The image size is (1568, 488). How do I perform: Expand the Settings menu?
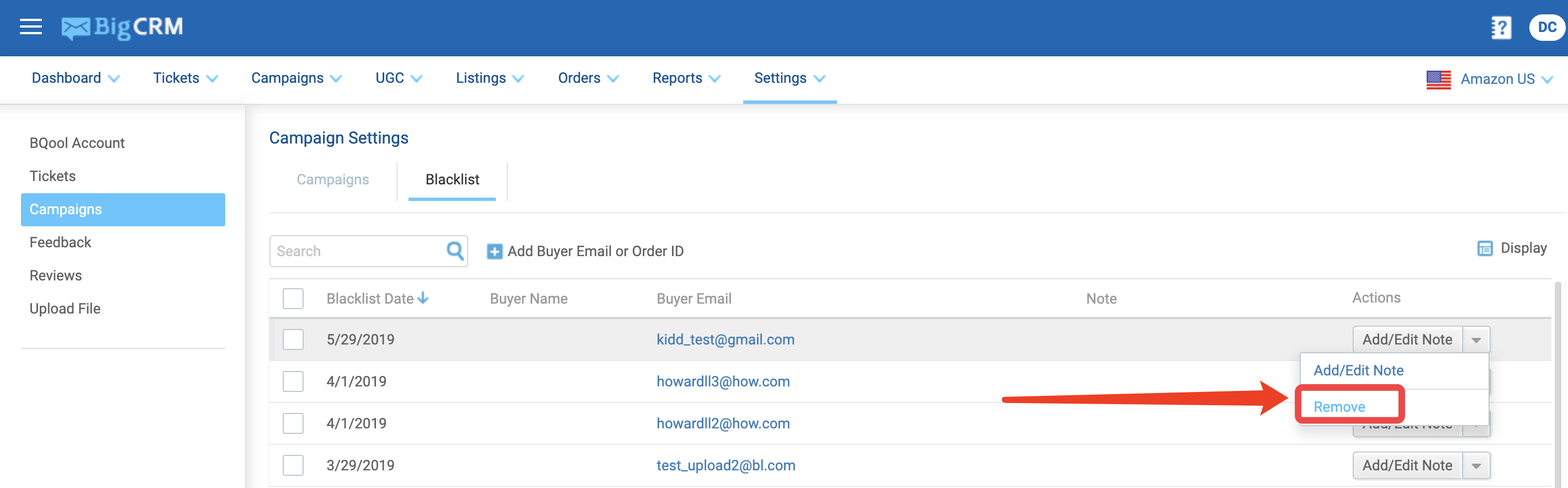click(x=790, y=78)
